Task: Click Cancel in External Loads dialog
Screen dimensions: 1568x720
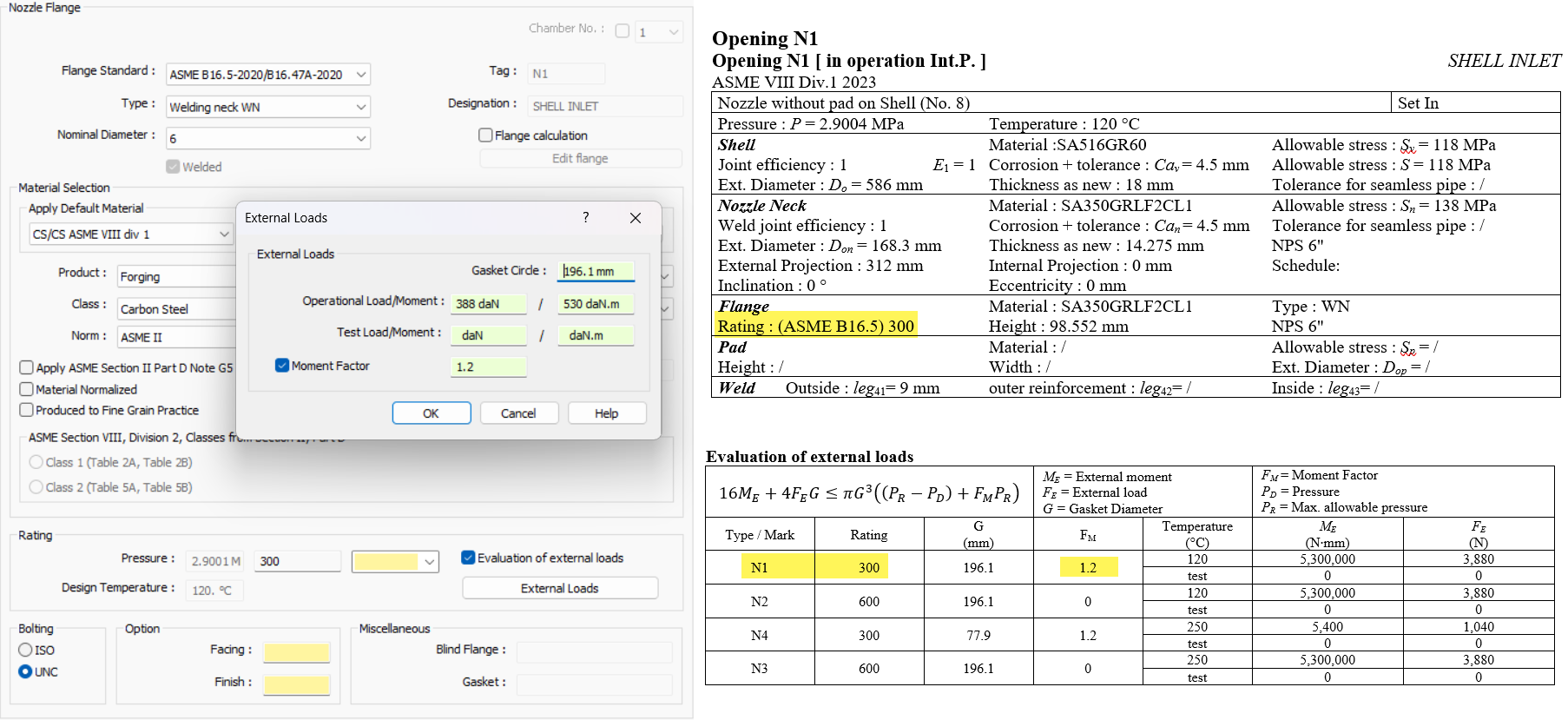Action: [x=518, y=413]
